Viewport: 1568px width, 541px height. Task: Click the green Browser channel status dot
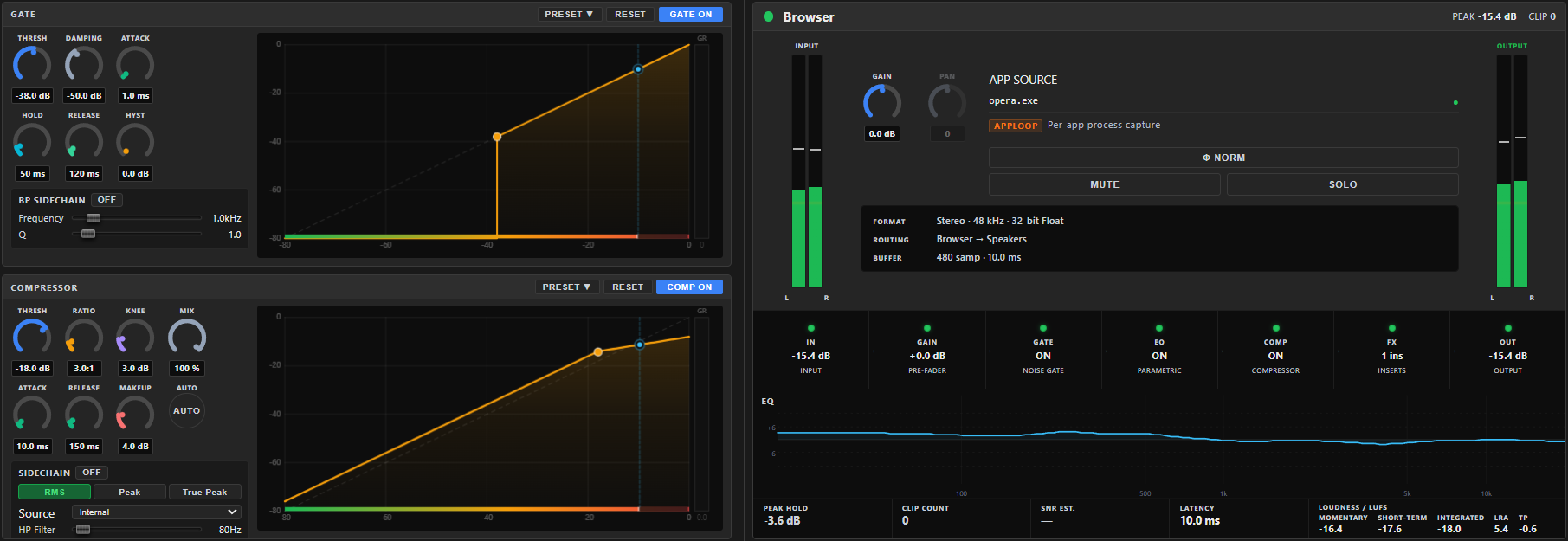coord(768,16)
